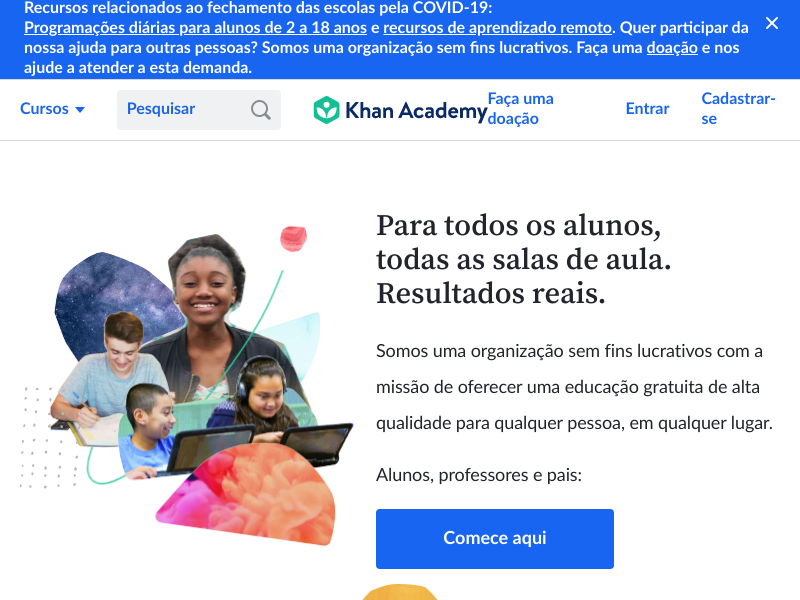Image resolution: width=800 pixels, height=600 pixels.
Task: Open Cadastrar-se sign up link
Action: tap(738, 109)
